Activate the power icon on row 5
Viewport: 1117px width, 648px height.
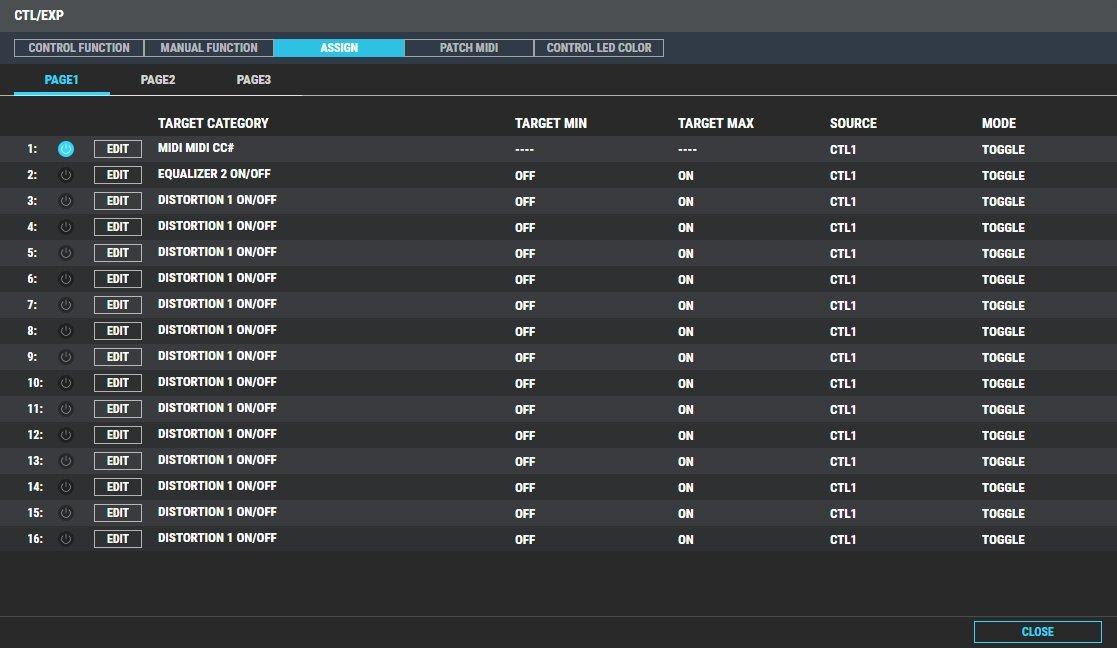point(66,253)
